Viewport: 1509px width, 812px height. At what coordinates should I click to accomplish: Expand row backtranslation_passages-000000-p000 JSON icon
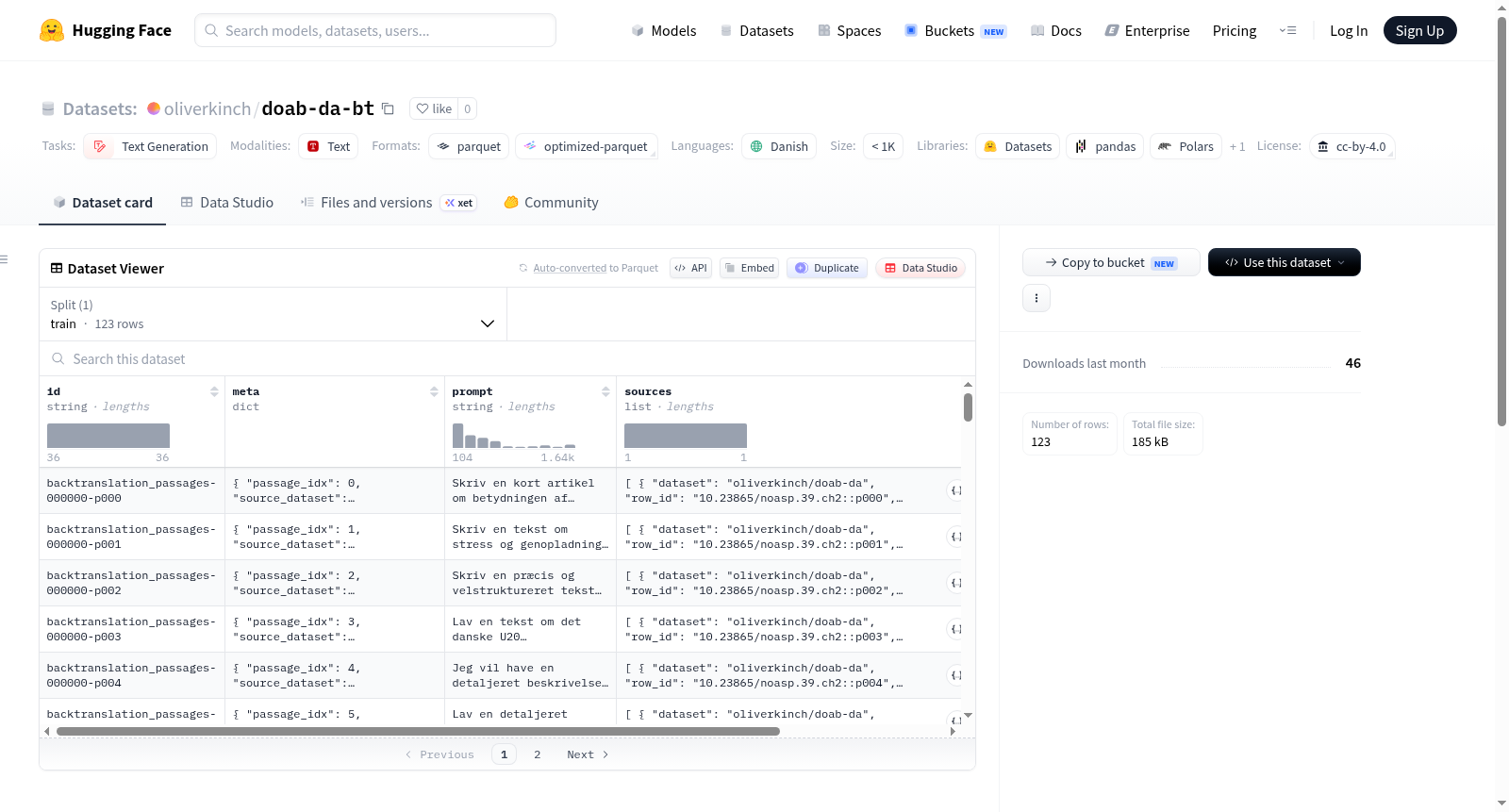954,490
